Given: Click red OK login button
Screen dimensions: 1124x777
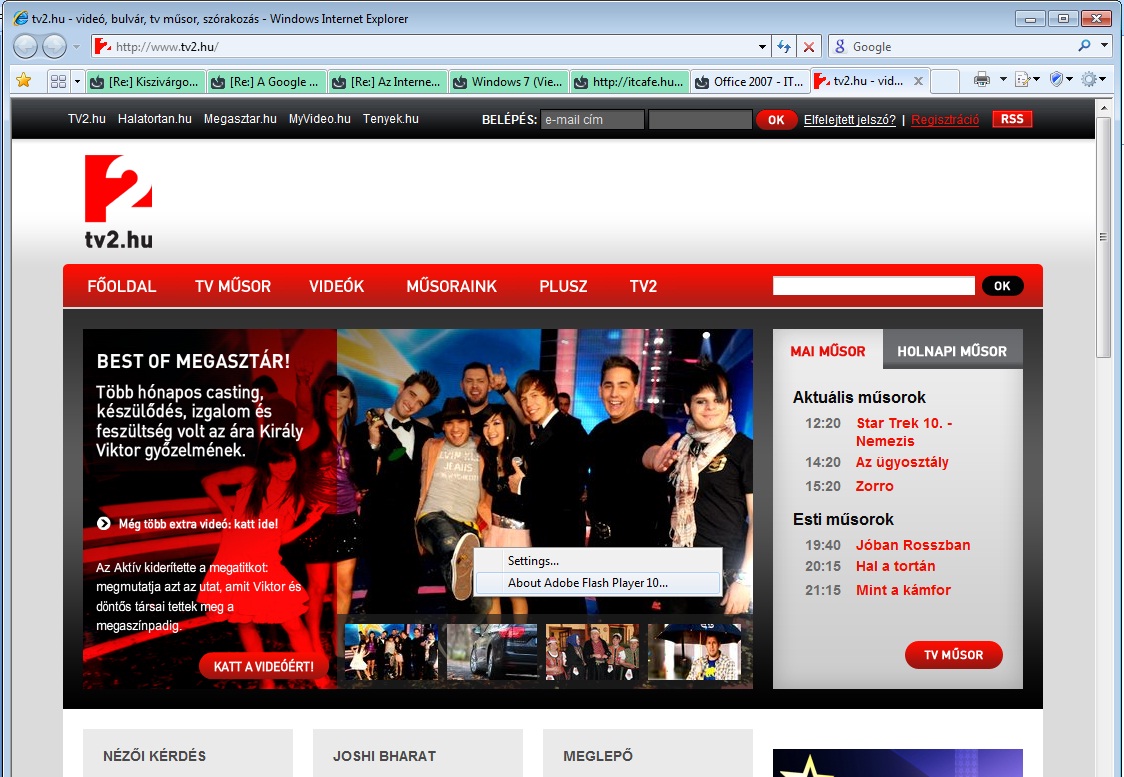Looking at the screenshot, I should 776,120.
